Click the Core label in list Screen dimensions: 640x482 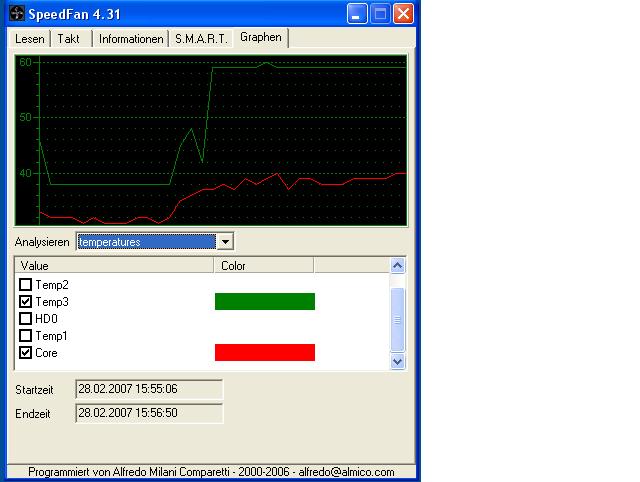coord(46,353)
